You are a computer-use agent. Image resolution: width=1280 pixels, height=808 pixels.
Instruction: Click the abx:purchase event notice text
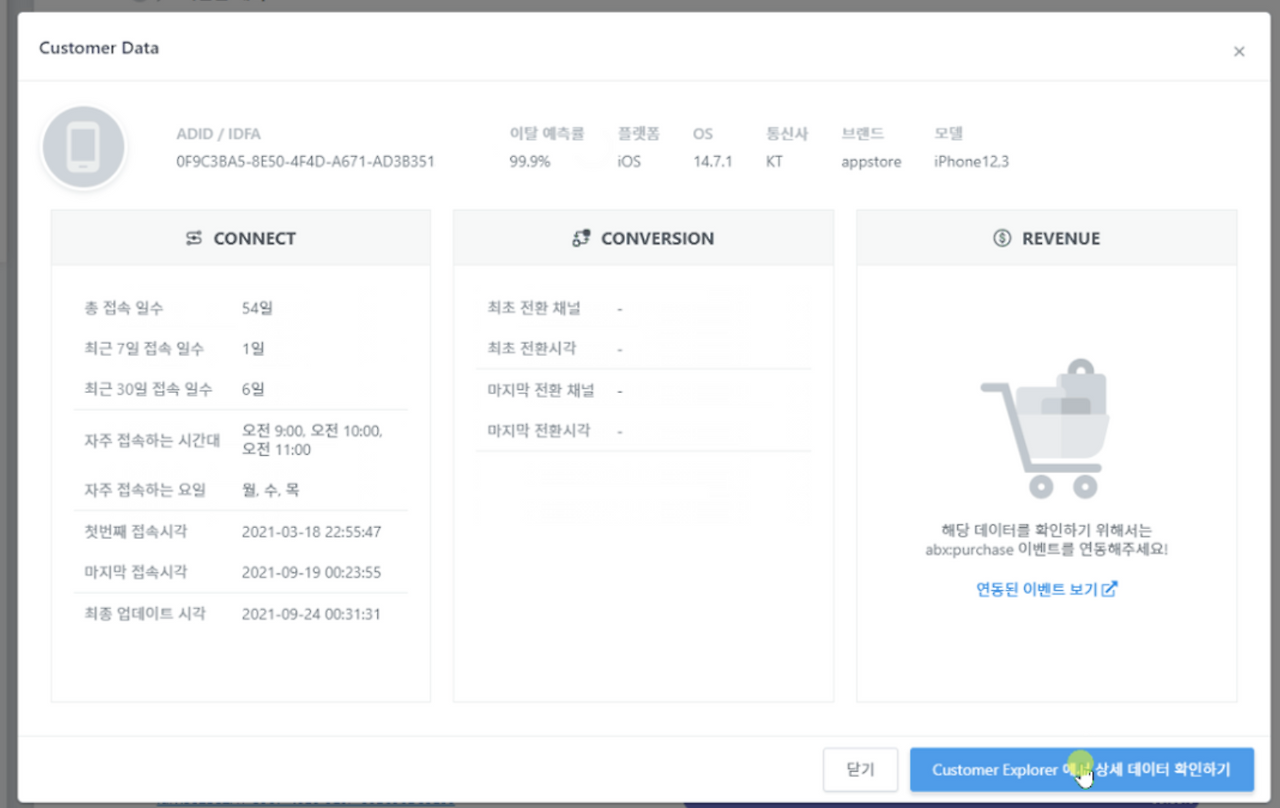pos(1046,540)
